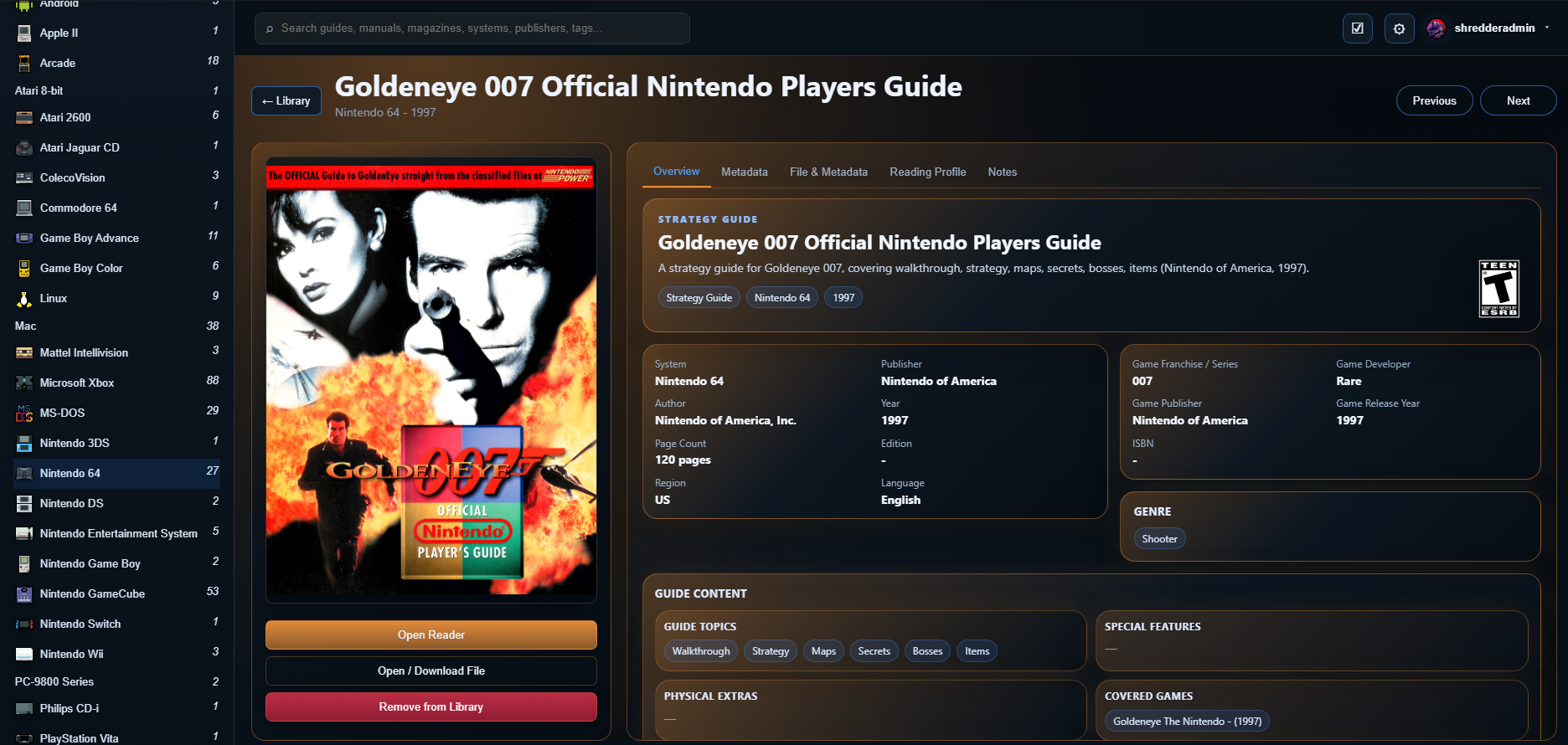
Task: Click the Atari Jaguar CD icon
Action: point(24,147)
